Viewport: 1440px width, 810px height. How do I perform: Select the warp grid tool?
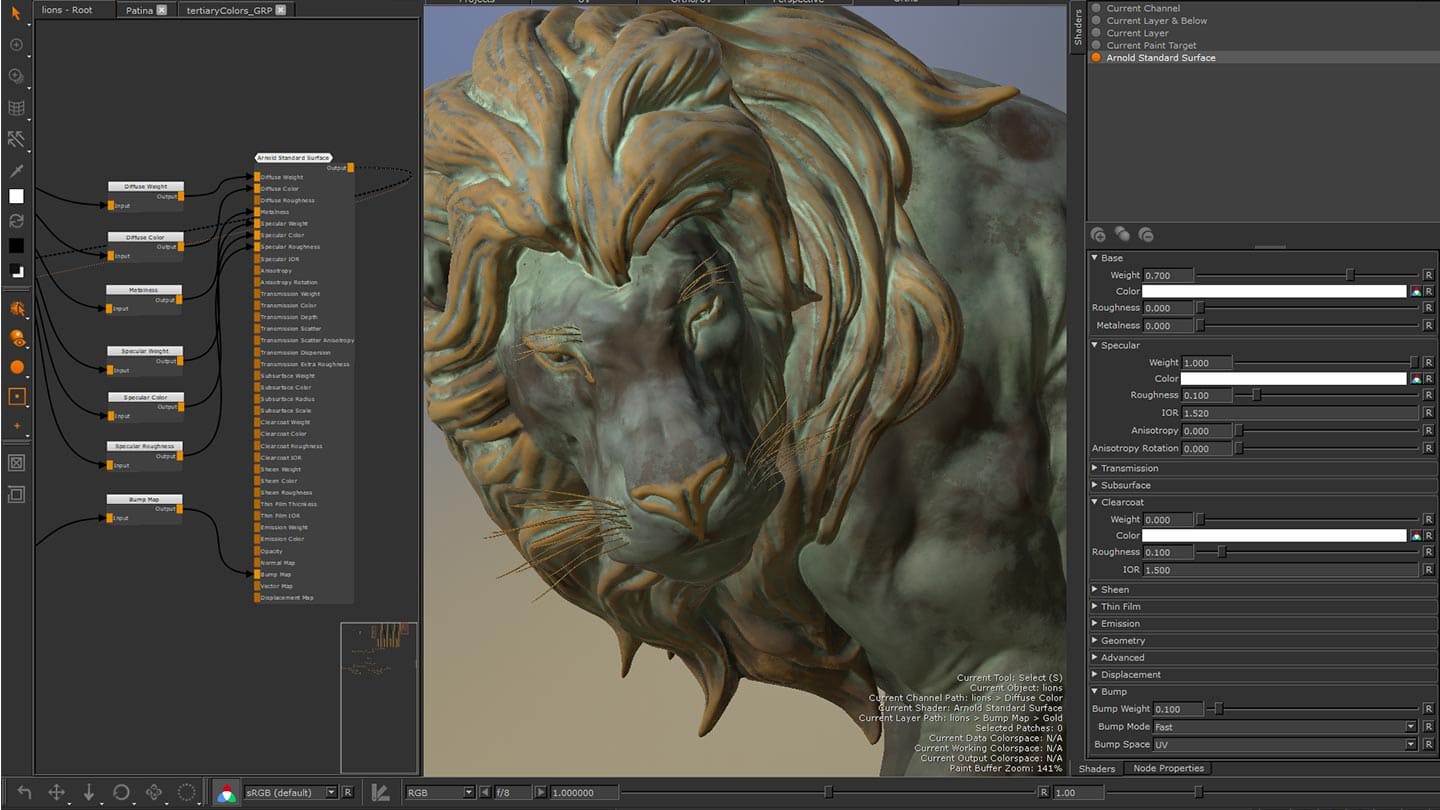(15, 108)
